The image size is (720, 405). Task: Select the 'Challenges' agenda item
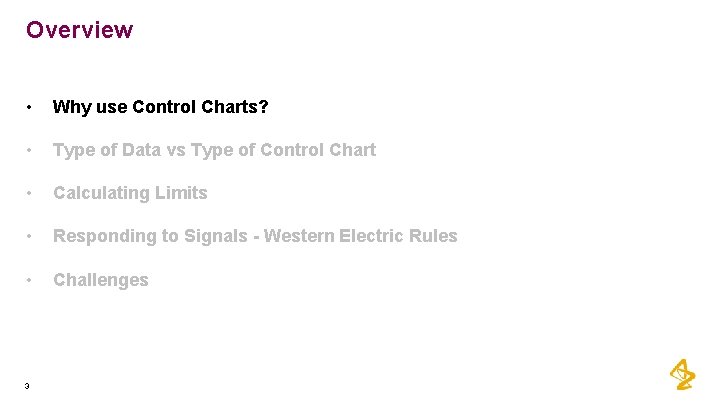[101, 280]
